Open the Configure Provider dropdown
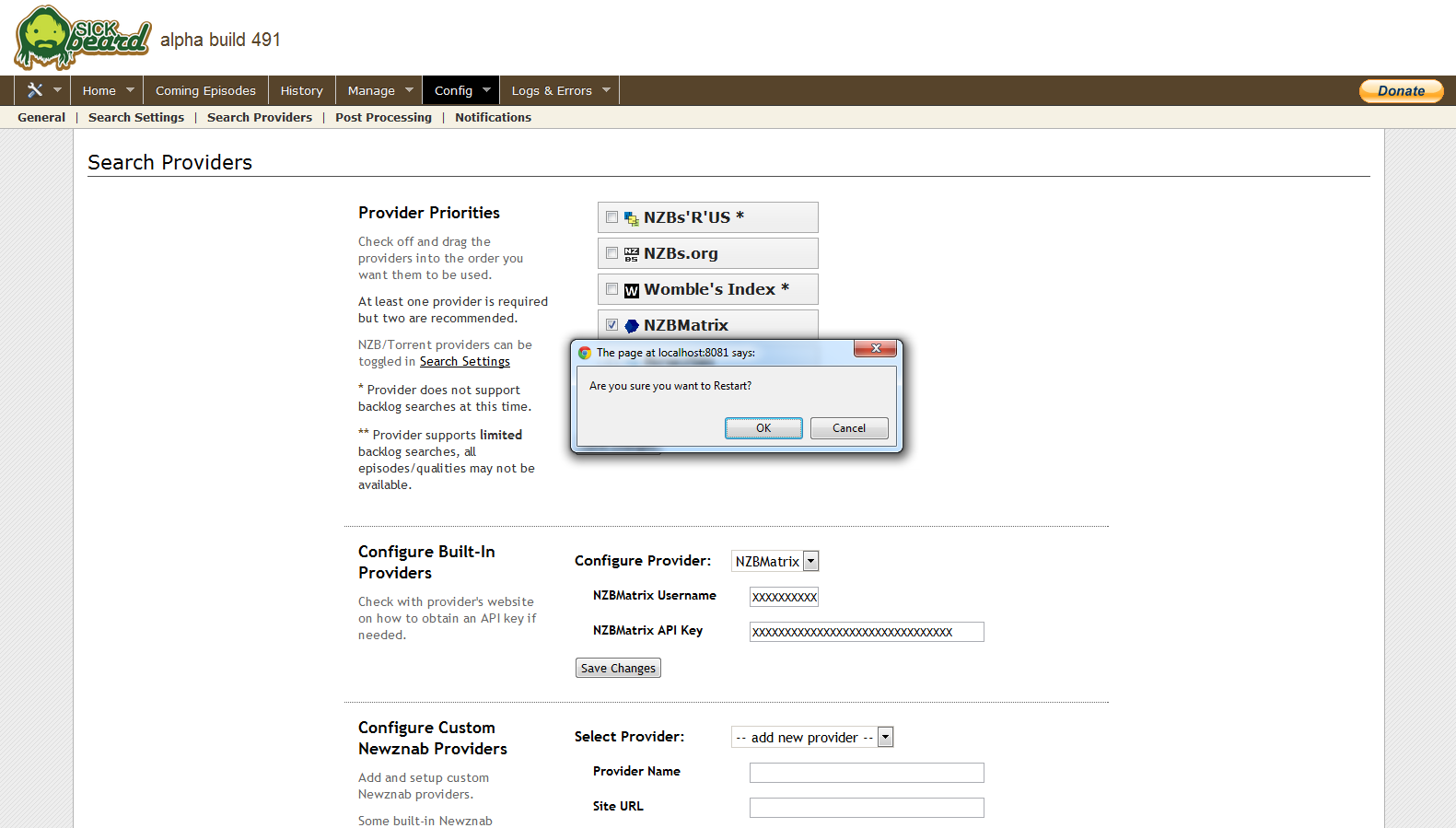The height and width of the screenshot is (828, 1456). (x=775, y=561)
